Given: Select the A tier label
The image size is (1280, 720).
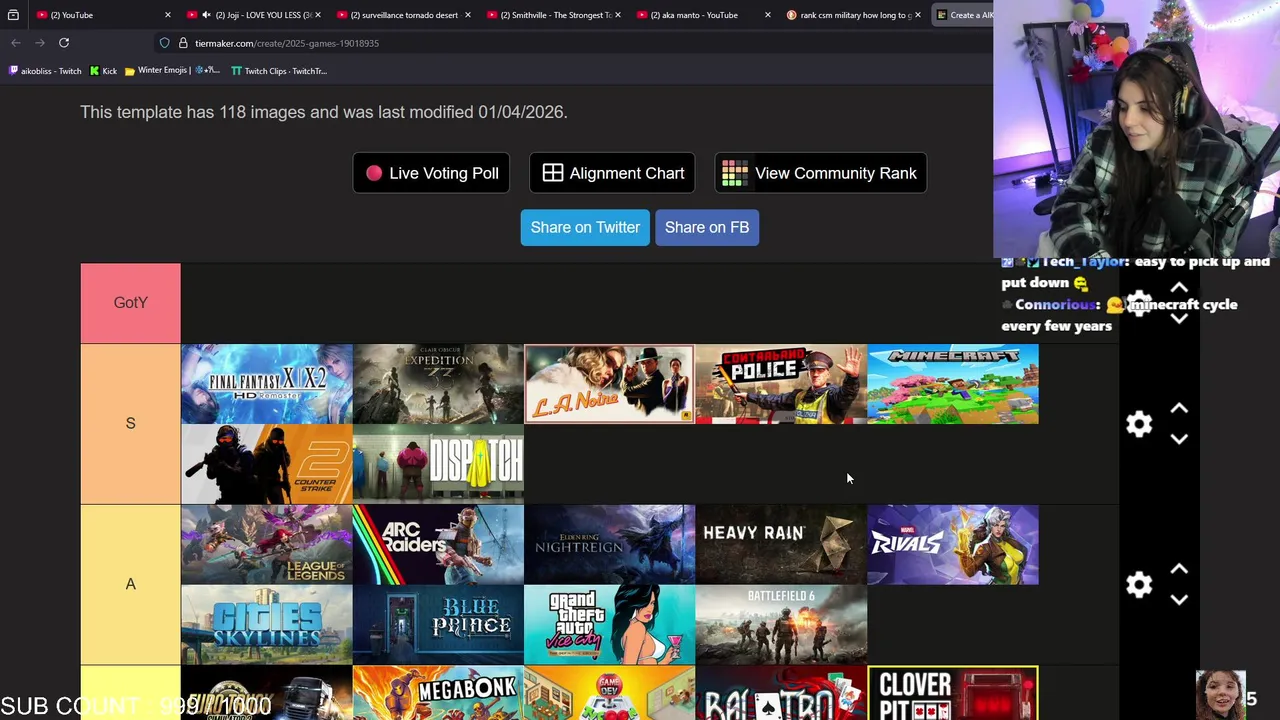Looking at the screenshot, I should click(130, 585).
